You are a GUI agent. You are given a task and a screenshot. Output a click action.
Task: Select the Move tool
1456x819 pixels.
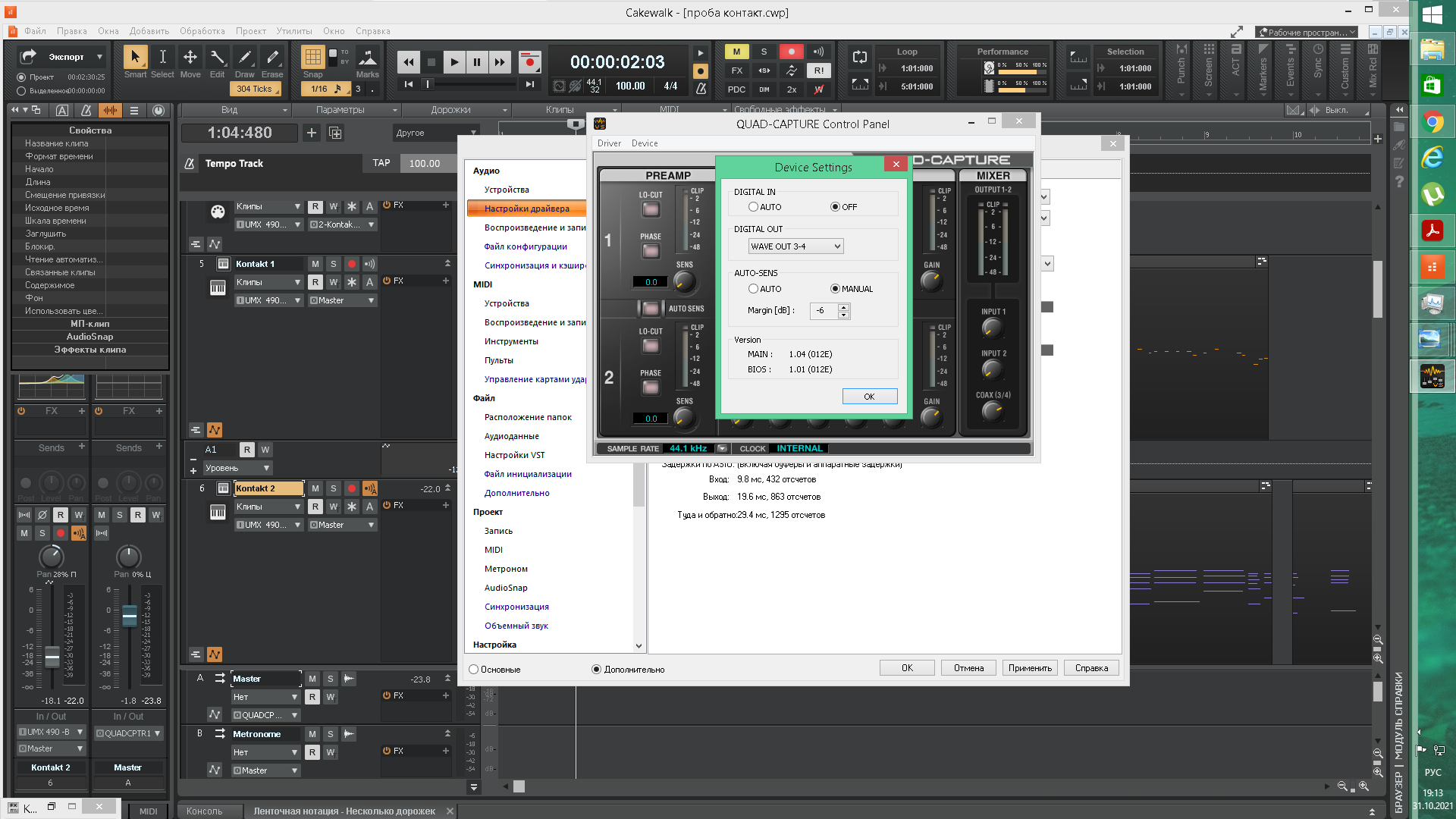pos(190,58)
